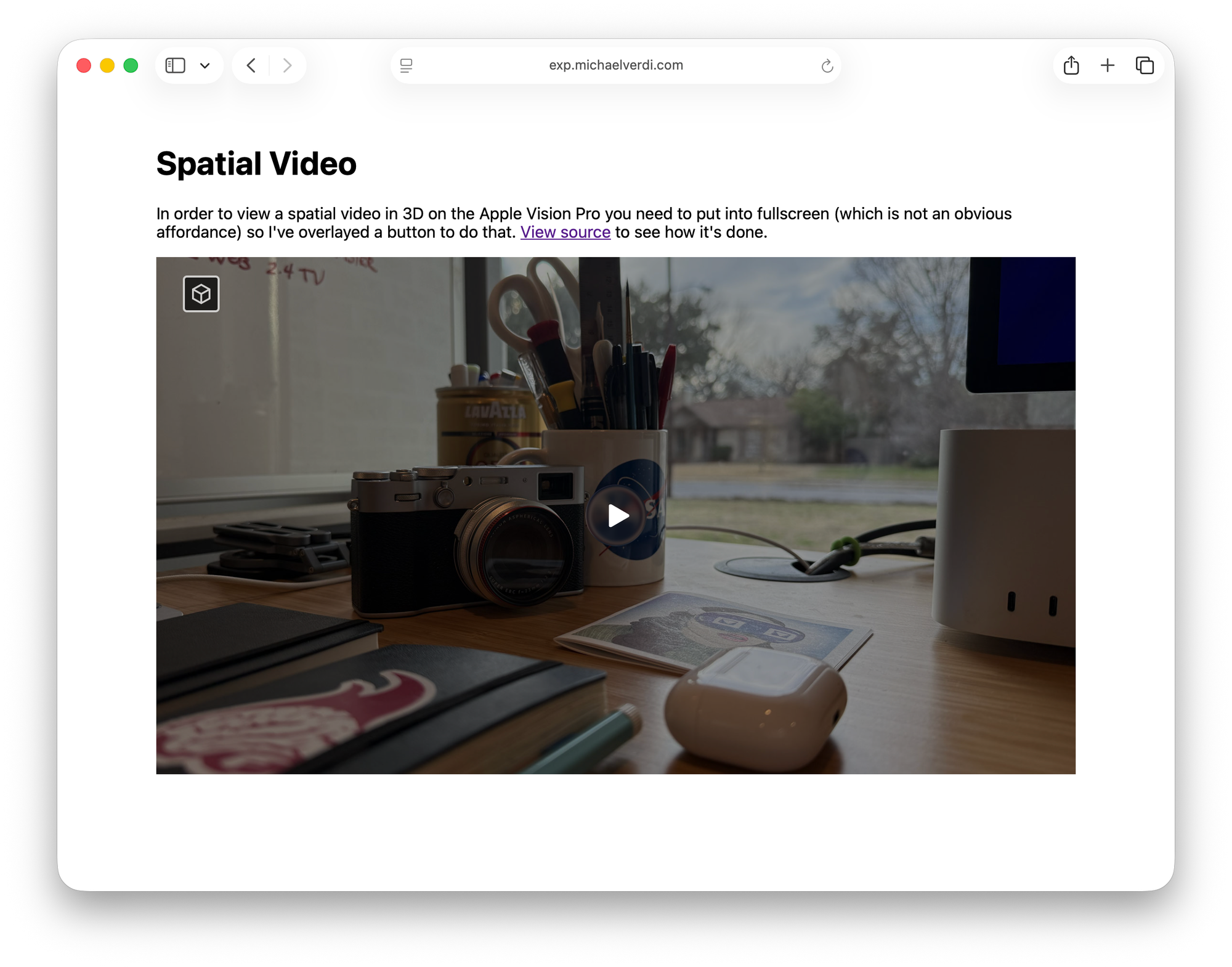The image size is (1232, 967).
Task: Enter fullscreen with the green window button
Action: [x=131, y=65]
